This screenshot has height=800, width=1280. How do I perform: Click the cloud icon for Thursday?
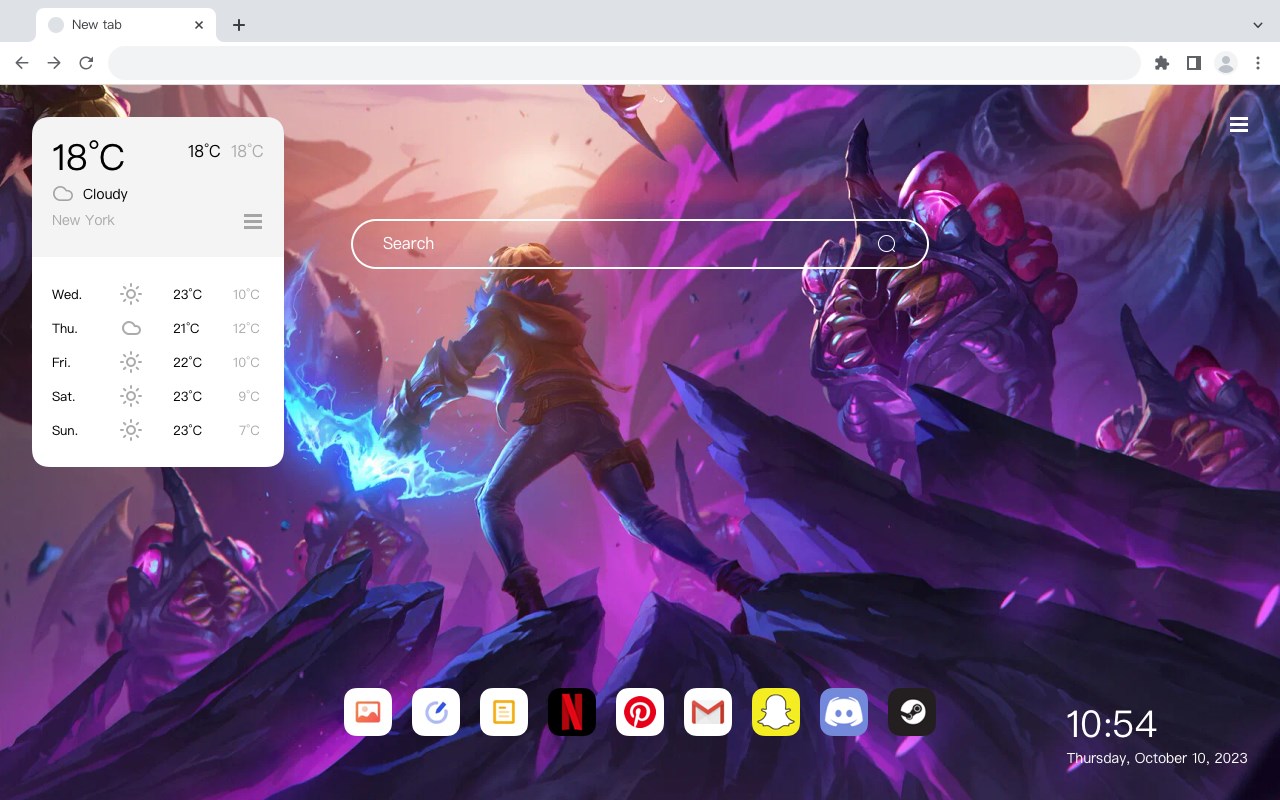tap(131, 328)
